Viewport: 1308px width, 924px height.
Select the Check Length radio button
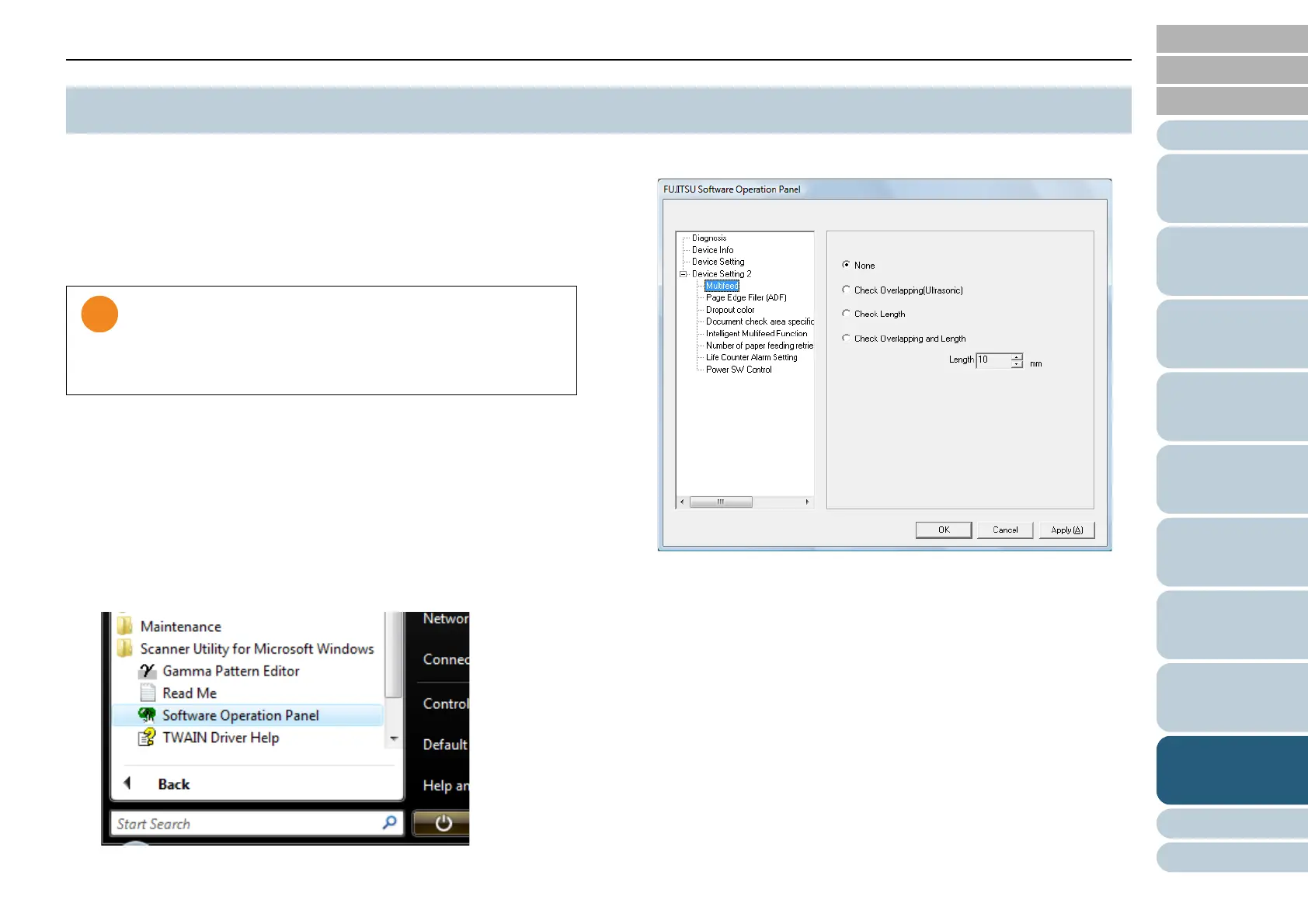pos(846,314)
